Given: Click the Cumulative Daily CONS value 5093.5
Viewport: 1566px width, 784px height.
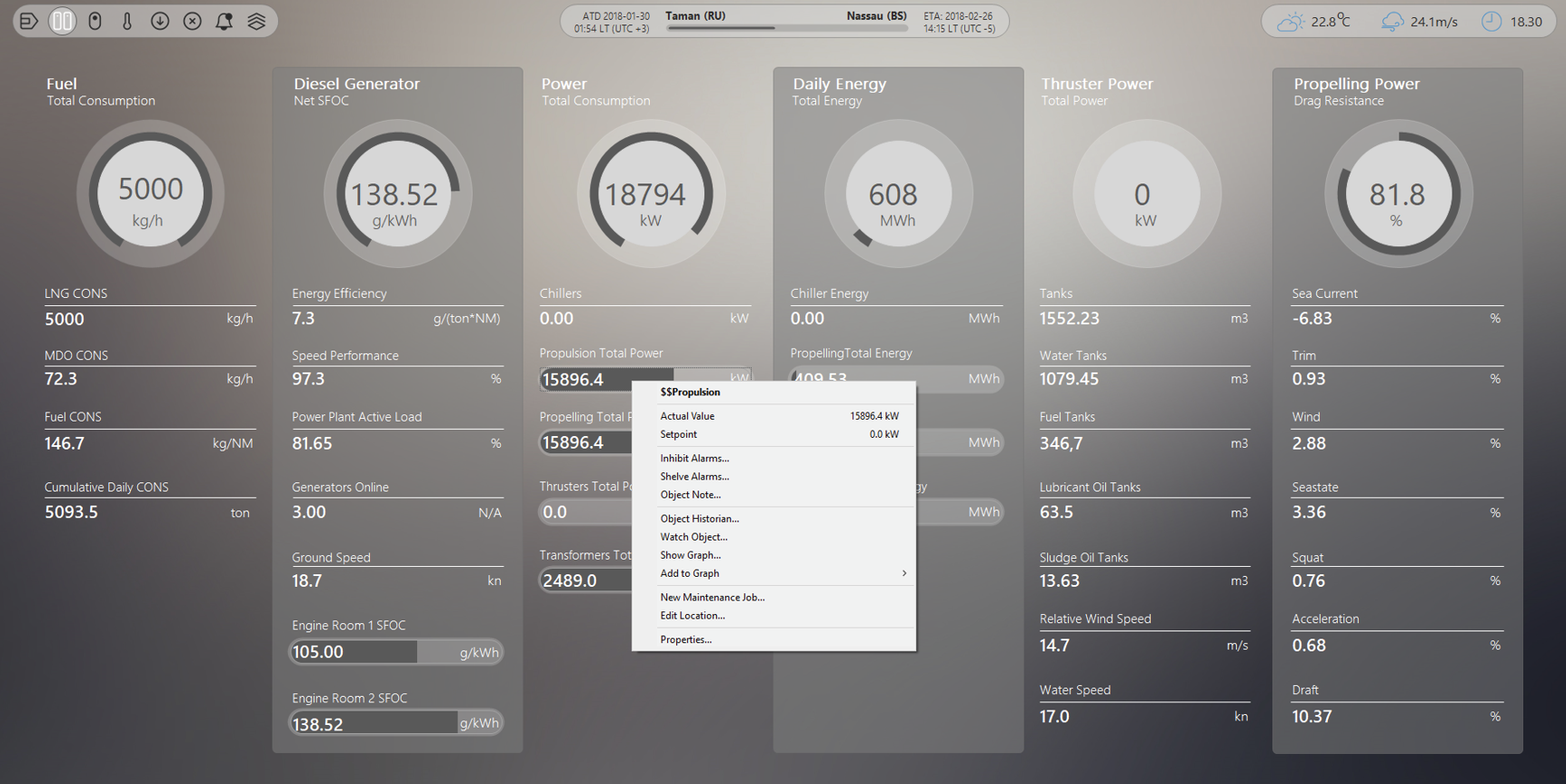Looking at the screenshot, I should click(x=71, y=512).
